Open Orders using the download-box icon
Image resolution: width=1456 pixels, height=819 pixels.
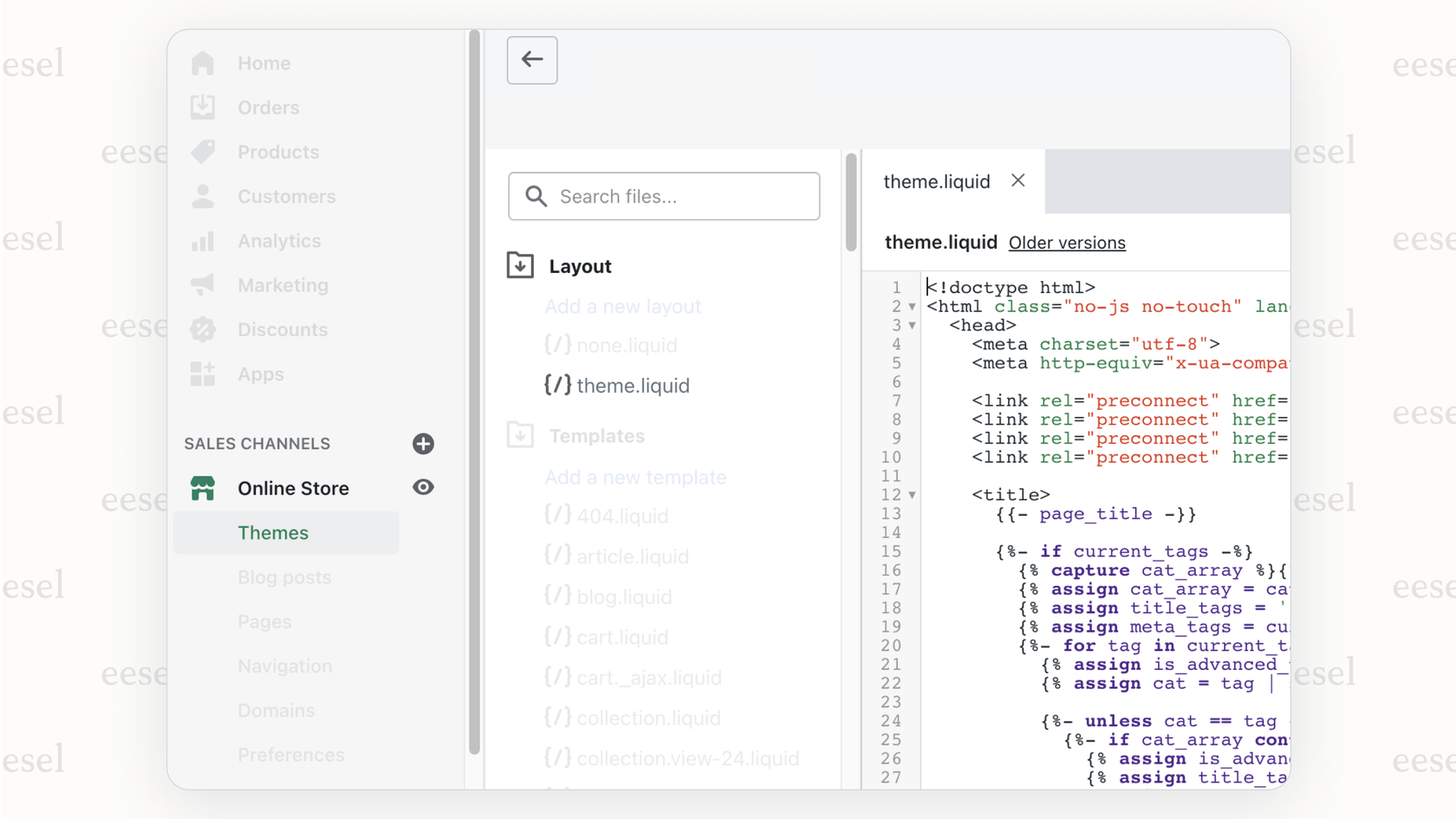pyautogui.click(x=203, y=107)
